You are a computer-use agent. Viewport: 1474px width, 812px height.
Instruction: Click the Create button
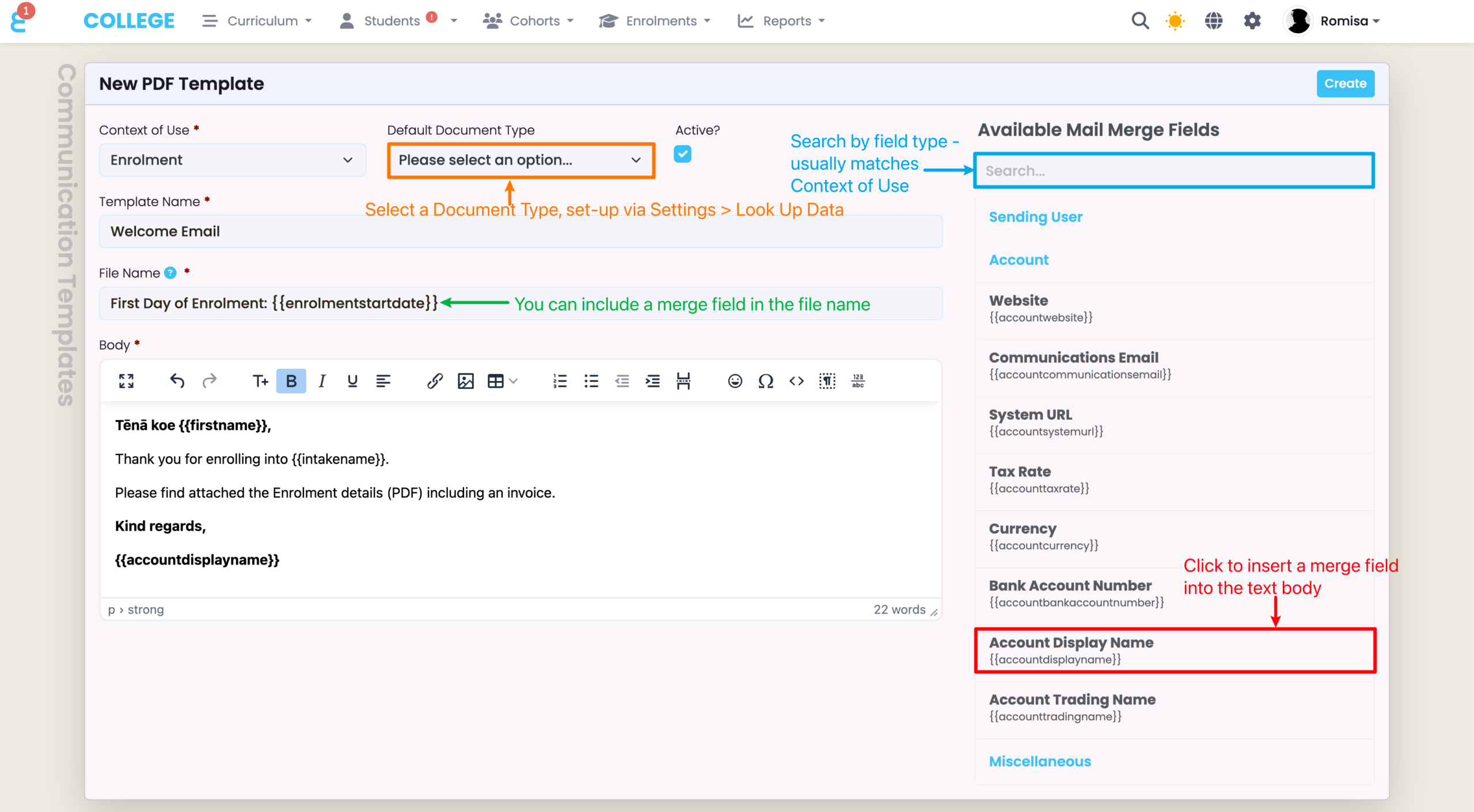click(x=1345, y=83)
